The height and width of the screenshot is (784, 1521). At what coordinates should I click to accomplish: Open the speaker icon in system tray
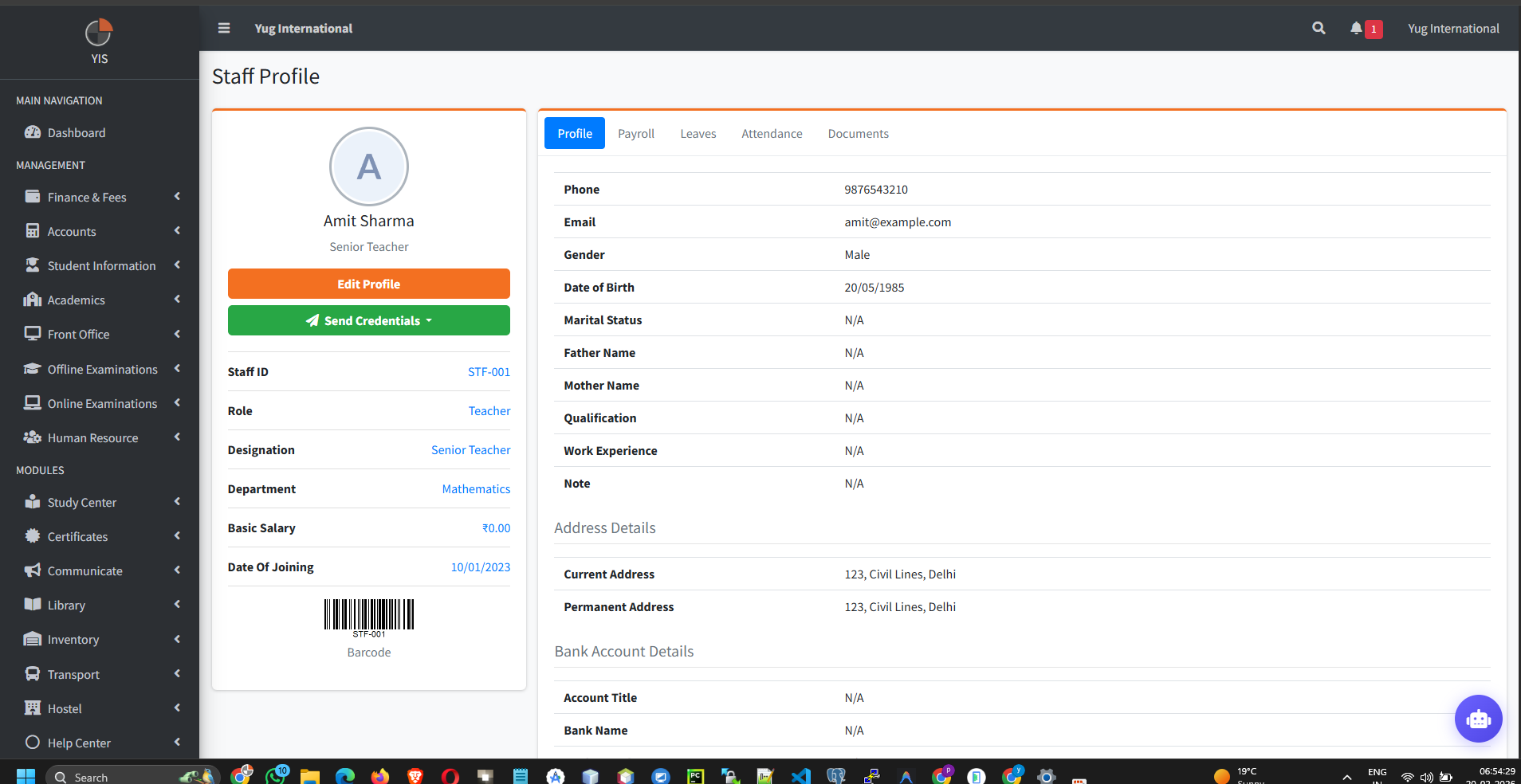1426,777
